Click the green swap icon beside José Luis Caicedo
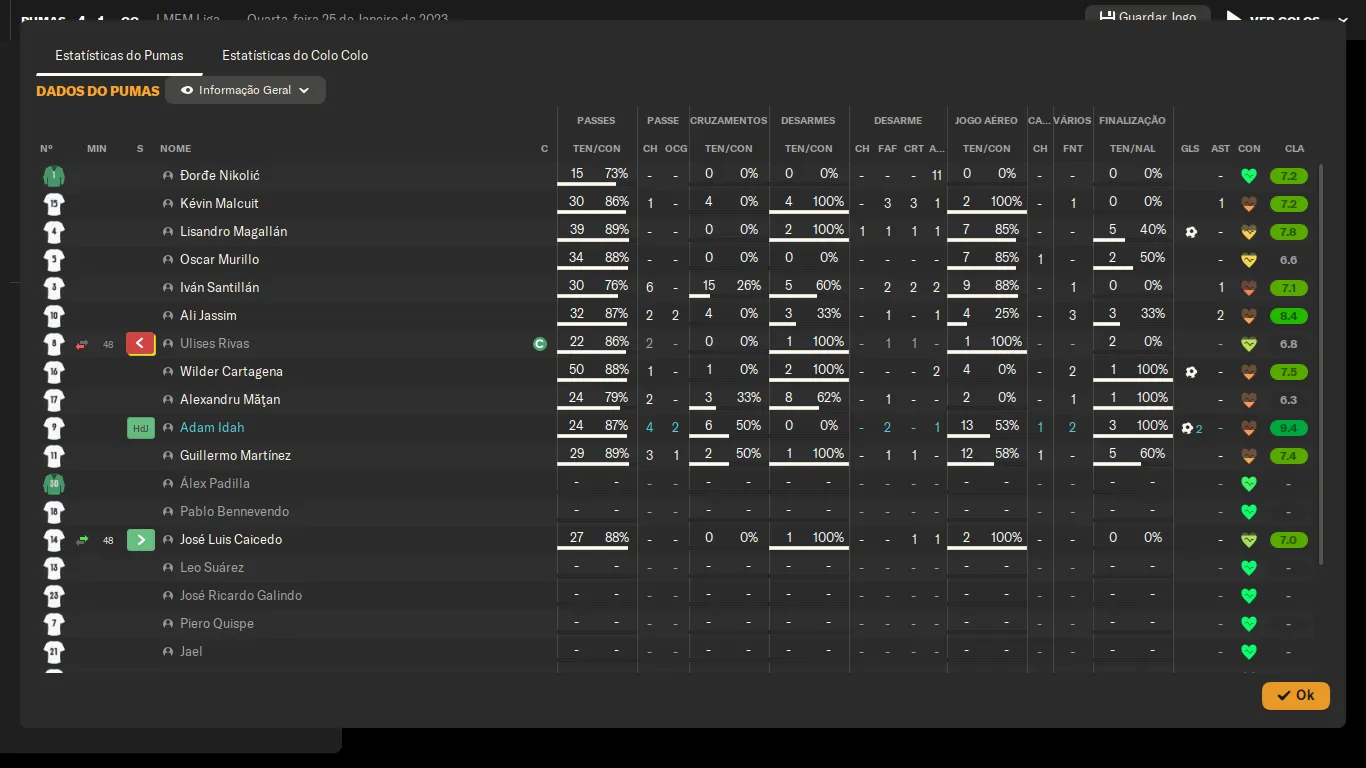 click(82, 540)
